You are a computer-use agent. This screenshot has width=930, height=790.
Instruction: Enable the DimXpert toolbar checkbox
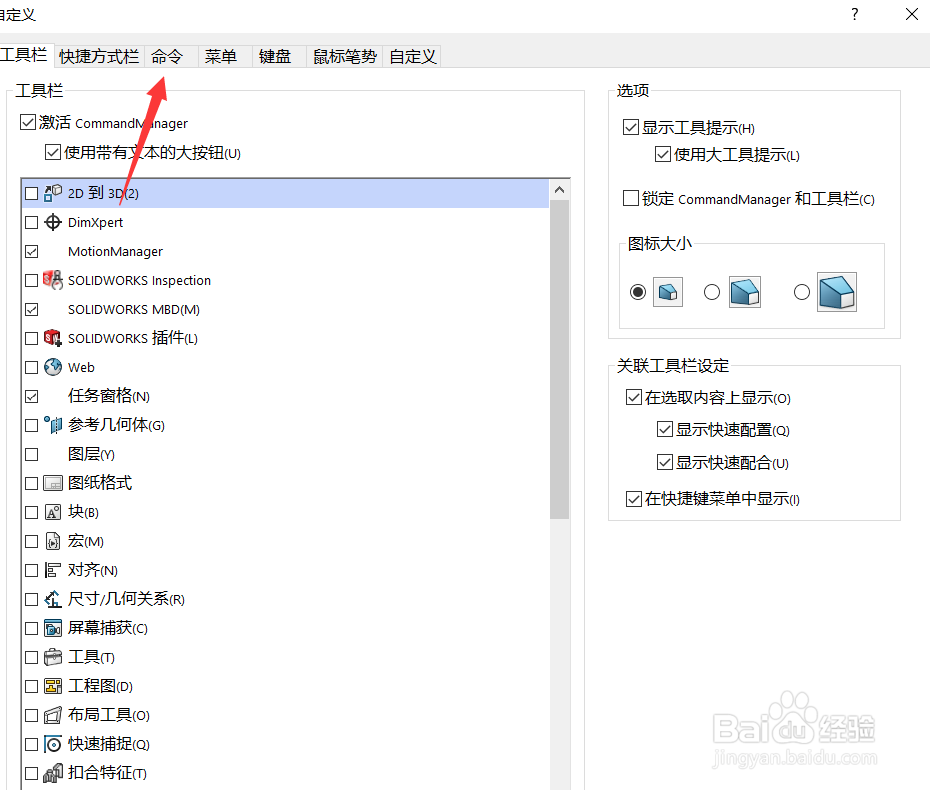click(x=31, y=222)
